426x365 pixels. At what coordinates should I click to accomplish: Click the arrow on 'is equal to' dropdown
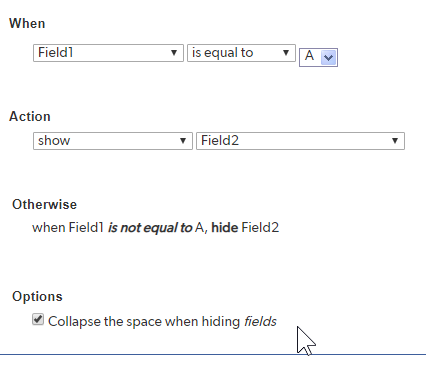(x=286, y=53)
